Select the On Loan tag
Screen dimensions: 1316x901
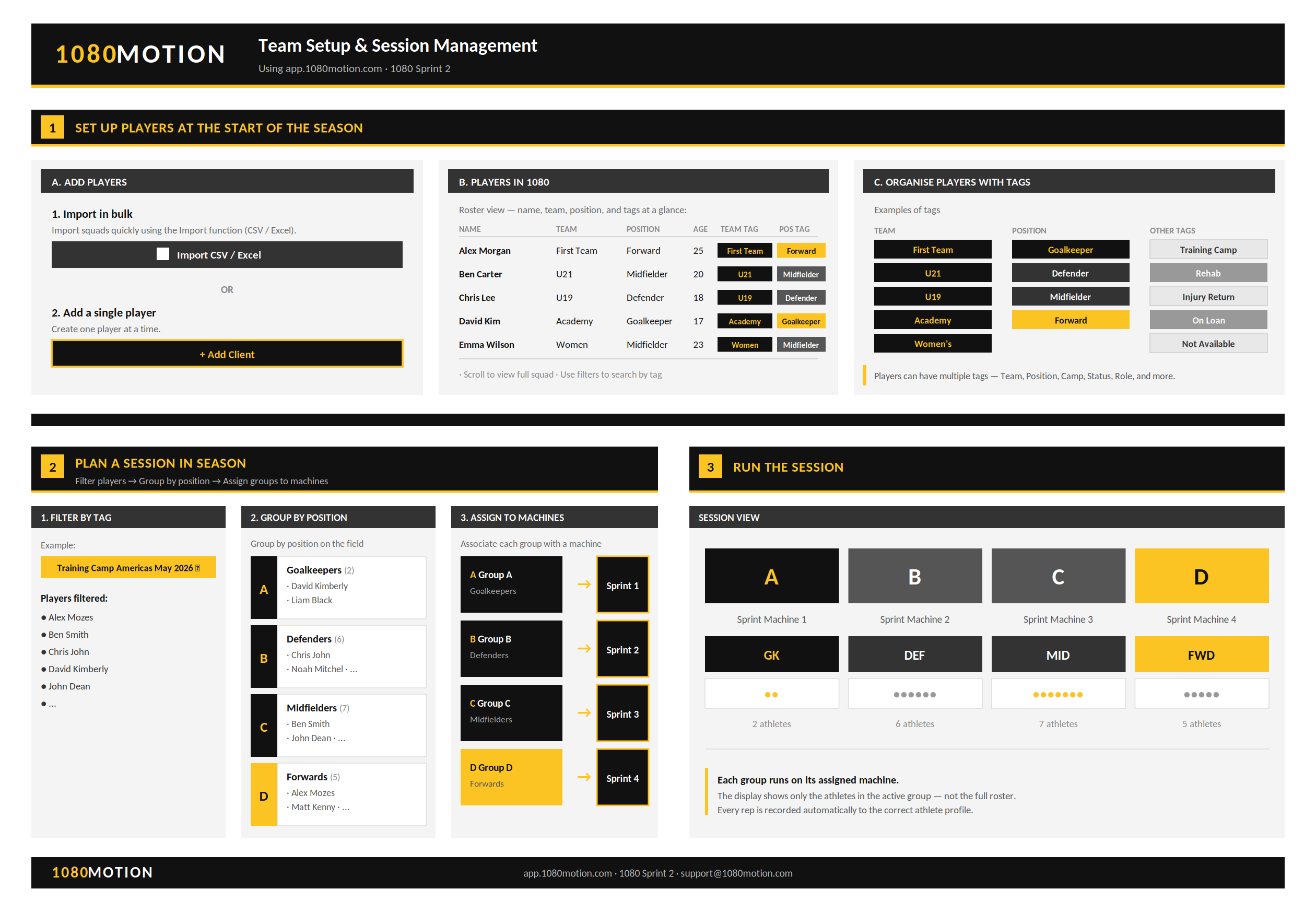click(1208, 320)
